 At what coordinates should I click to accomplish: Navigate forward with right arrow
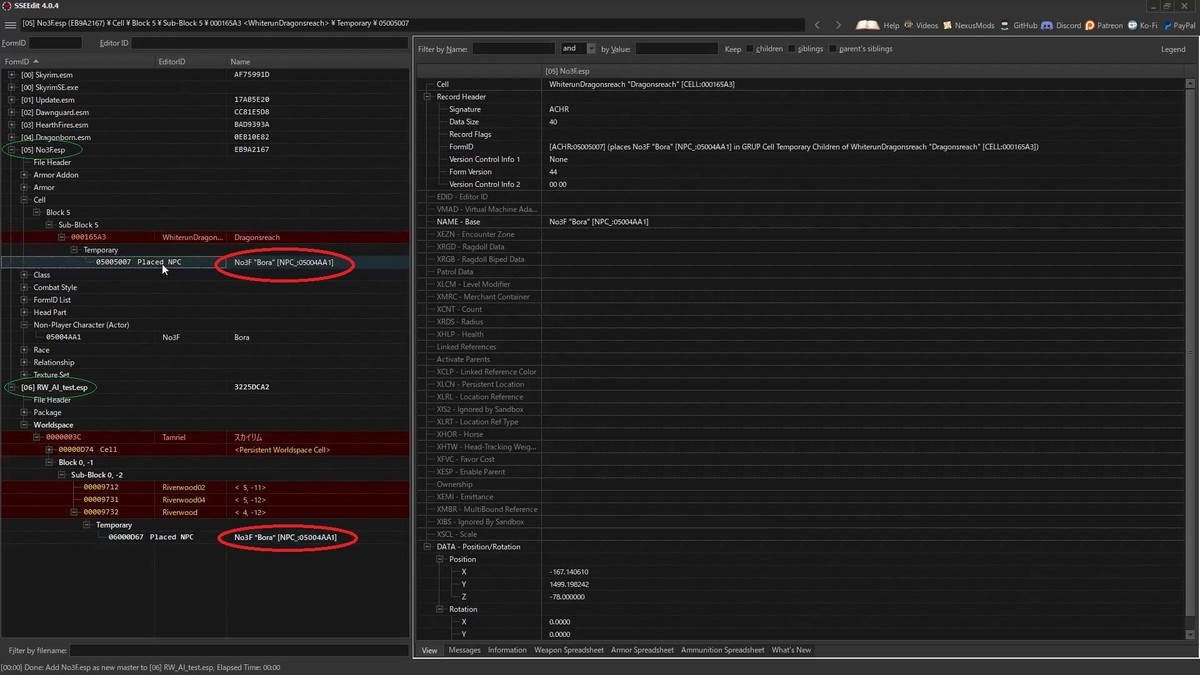click(x=838, y=25)
